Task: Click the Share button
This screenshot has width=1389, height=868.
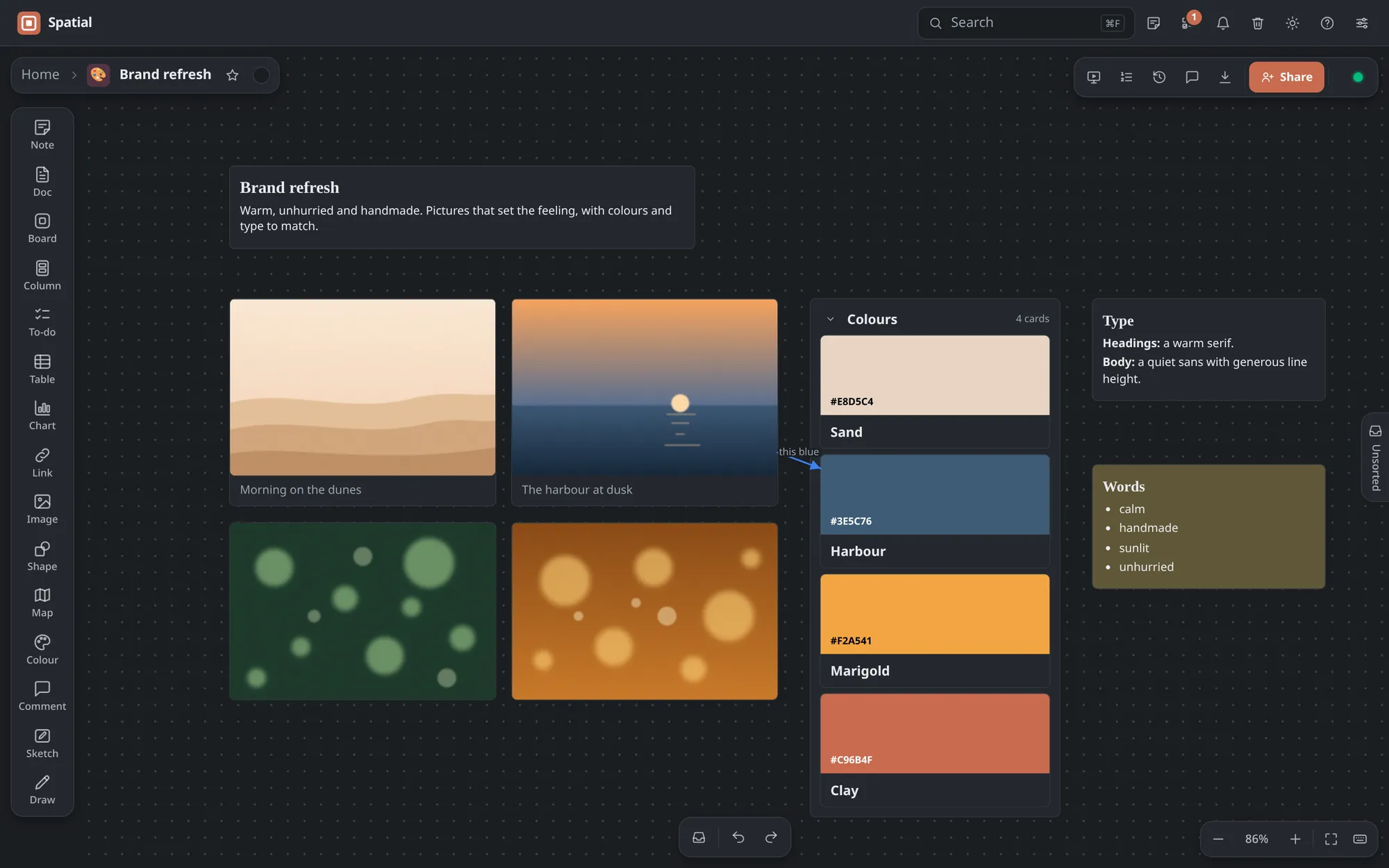Action: (x=1286, y=77)
